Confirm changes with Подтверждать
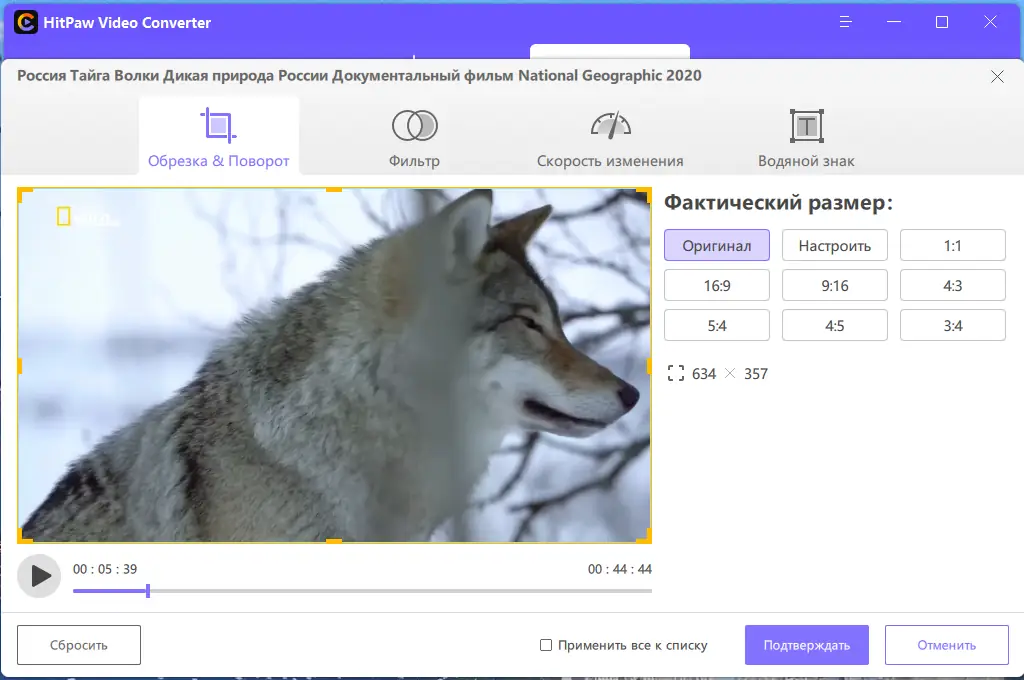Image resolution: width=1024 pixels, height=680 pixels. (x=806, y=645)
